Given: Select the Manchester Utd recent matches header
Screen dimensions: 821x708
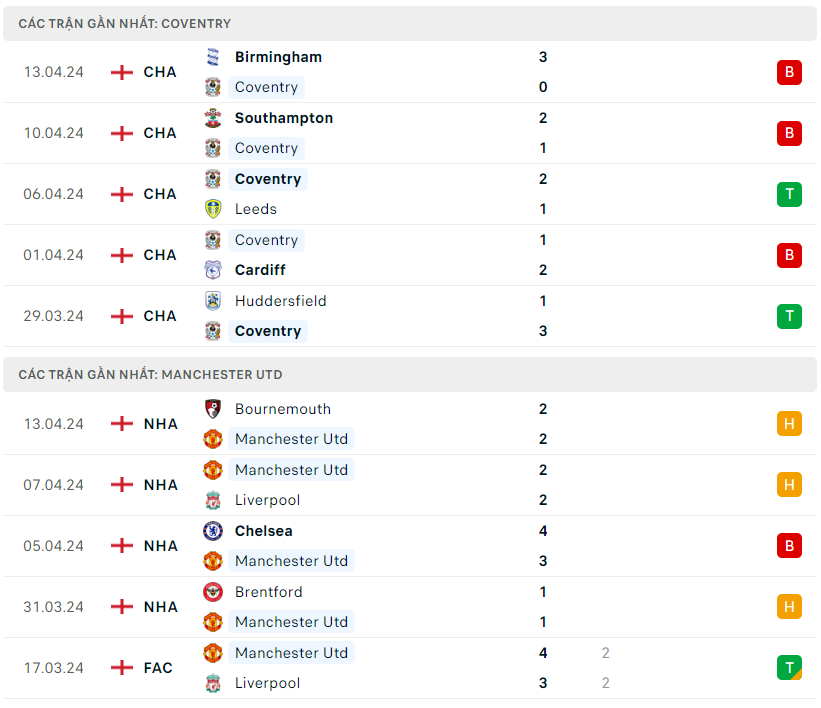Looking at the screenshot, I should click(x=150, y=375).
